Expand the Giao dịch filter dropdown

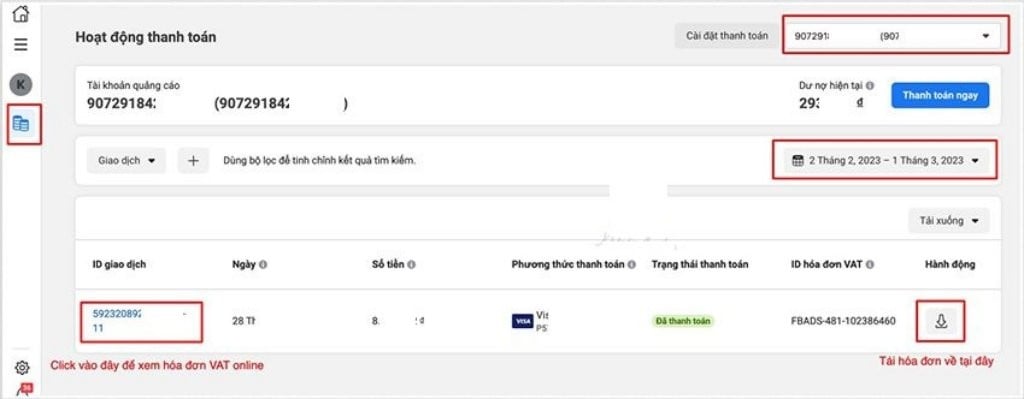point(127,161)
